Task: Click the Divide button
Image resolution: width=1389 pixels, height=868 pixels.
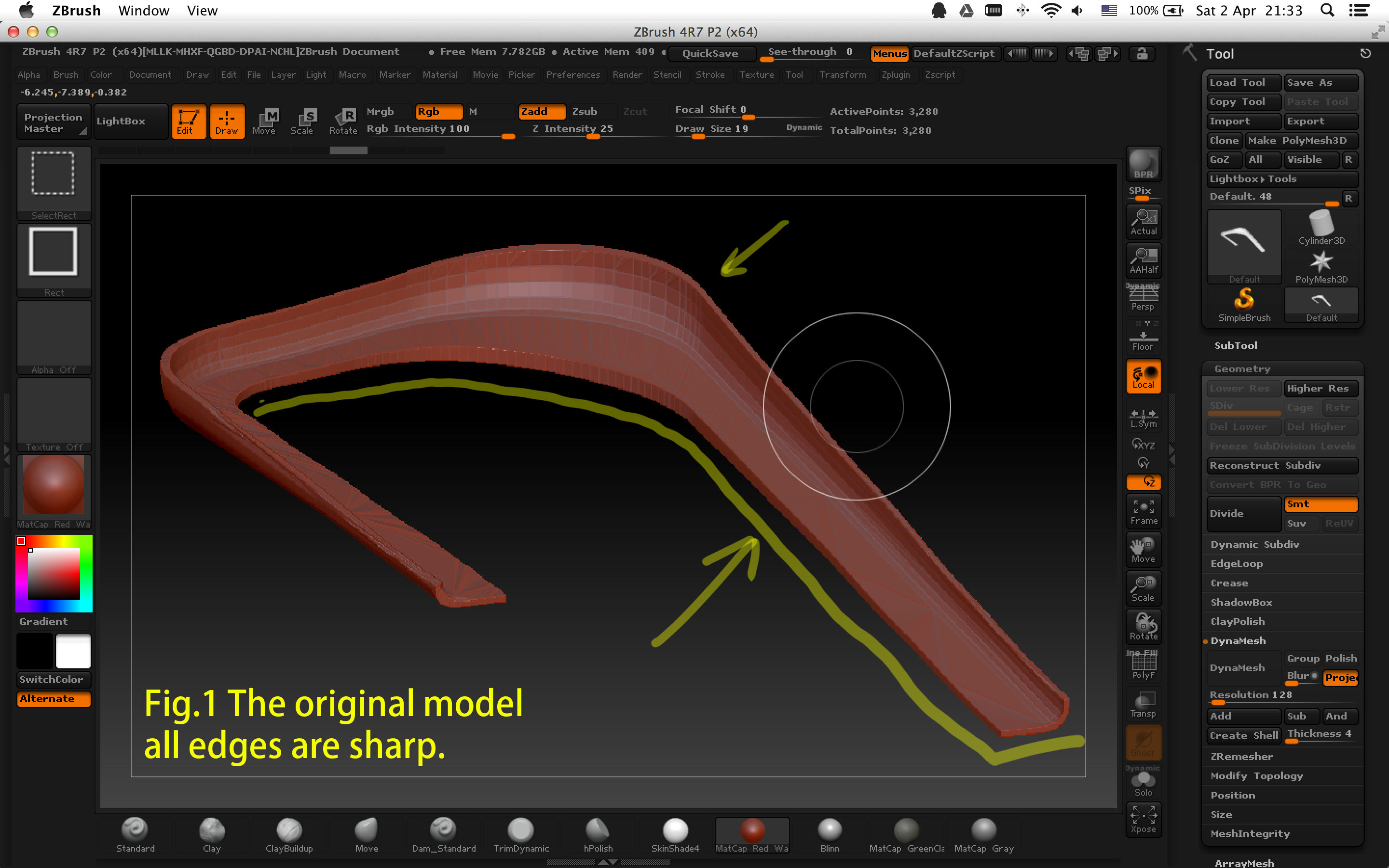Action: [x=1244, y=514]
